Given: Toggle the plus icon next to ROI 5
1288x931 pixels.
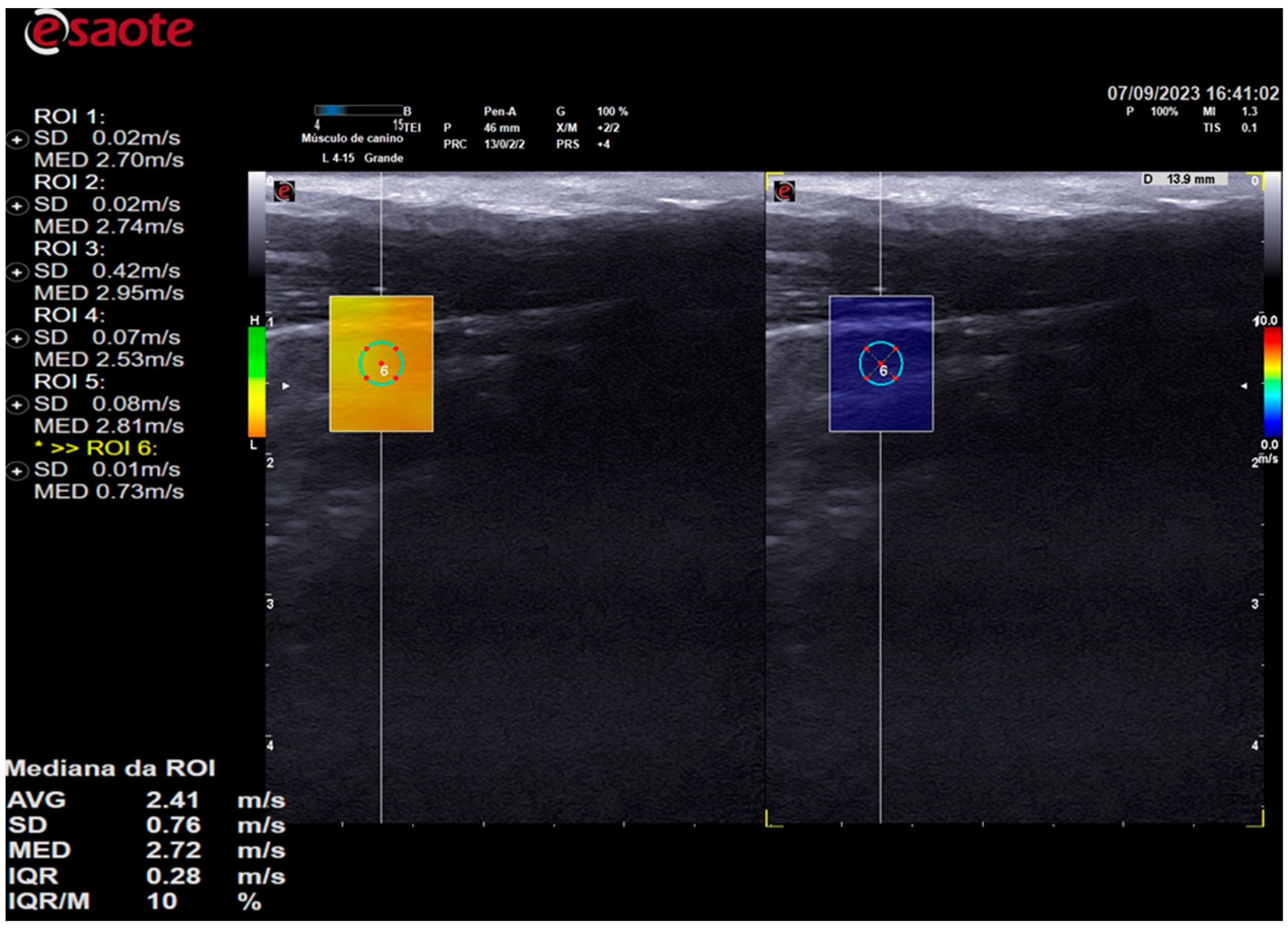Looking at the screenshot, I should pyautogui.click(x=17, y=405).
